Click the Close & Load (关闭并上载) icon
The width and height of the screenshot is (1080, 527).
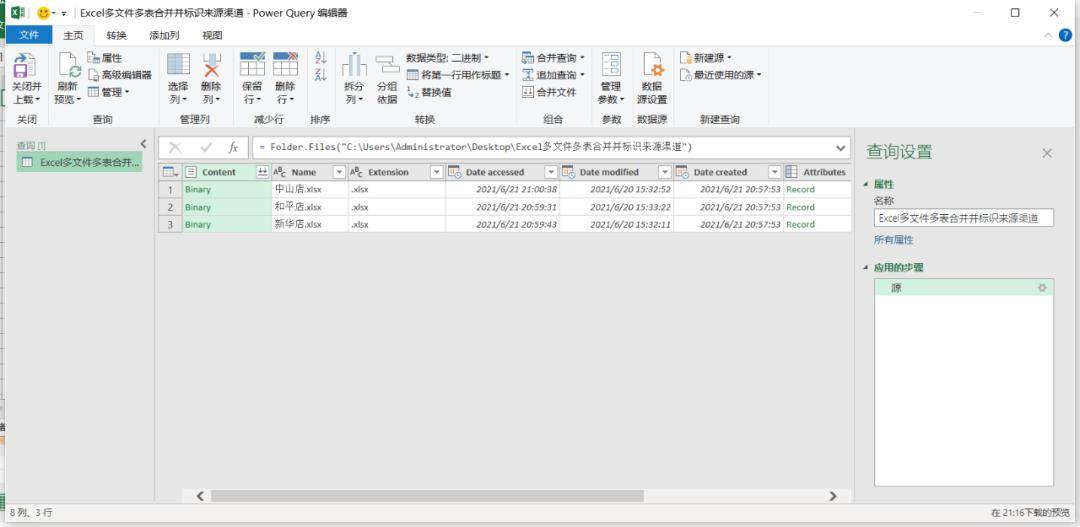25,65
